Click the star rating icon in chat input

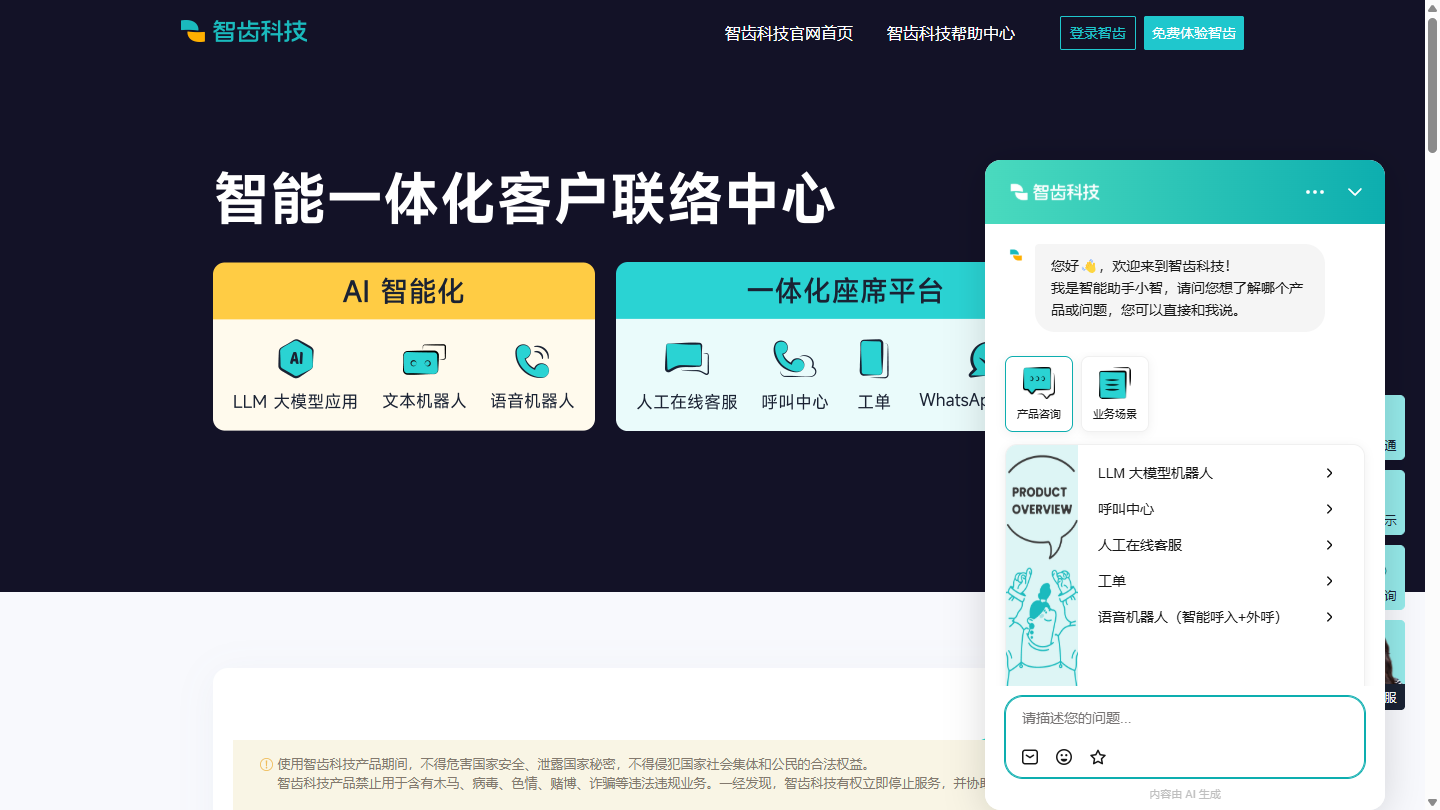click(x=1098, y=757)
